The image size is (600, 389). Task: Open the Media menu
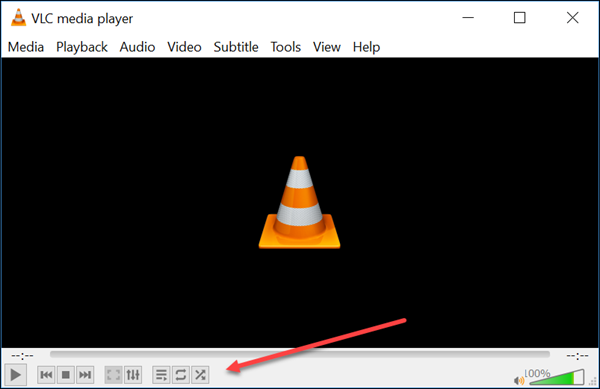(x=26, y=47)
